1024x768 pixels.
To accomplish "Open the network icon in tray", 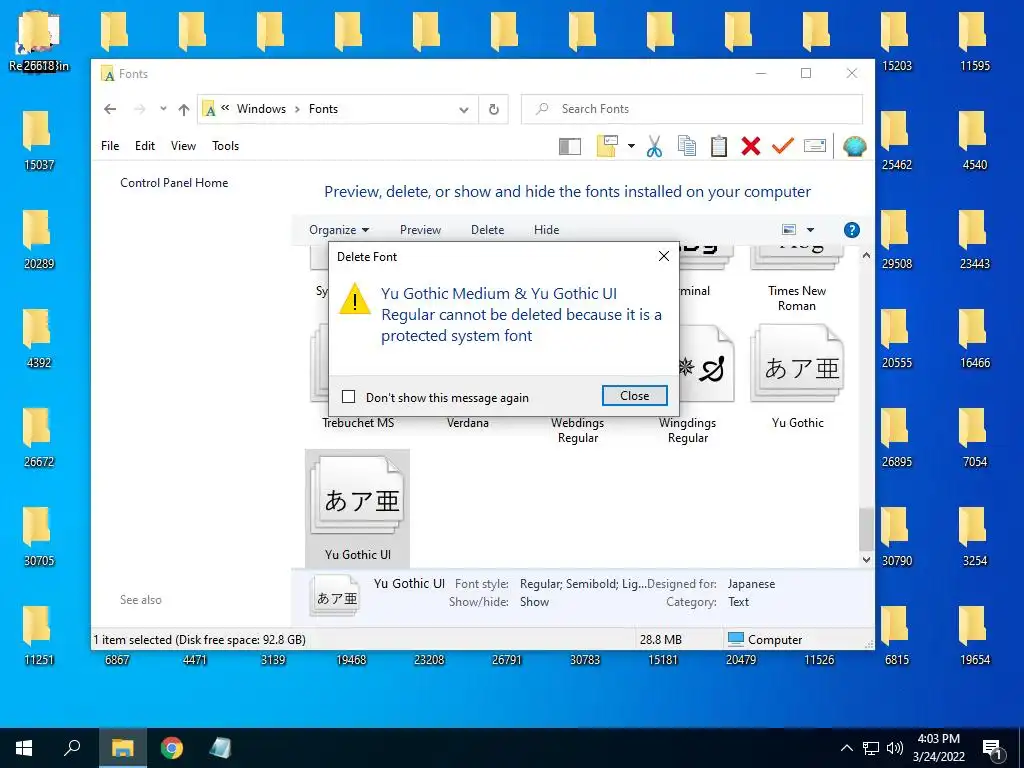I will 871,748.
